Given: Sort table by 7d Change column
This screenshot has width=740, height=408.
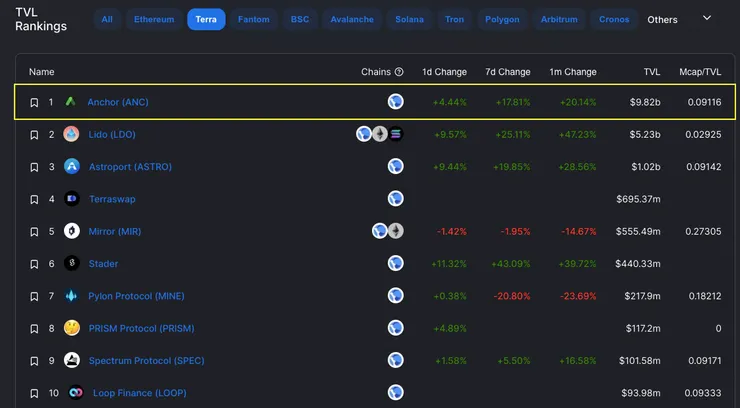Looking at the screenshot, I should pos(507,72).
